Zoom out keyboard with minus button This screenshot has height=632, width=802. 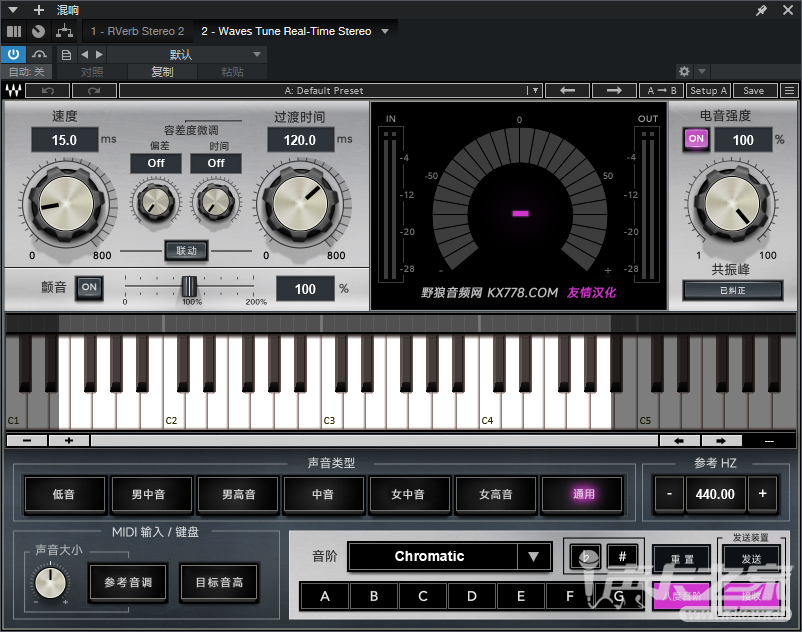pos(27,440)
